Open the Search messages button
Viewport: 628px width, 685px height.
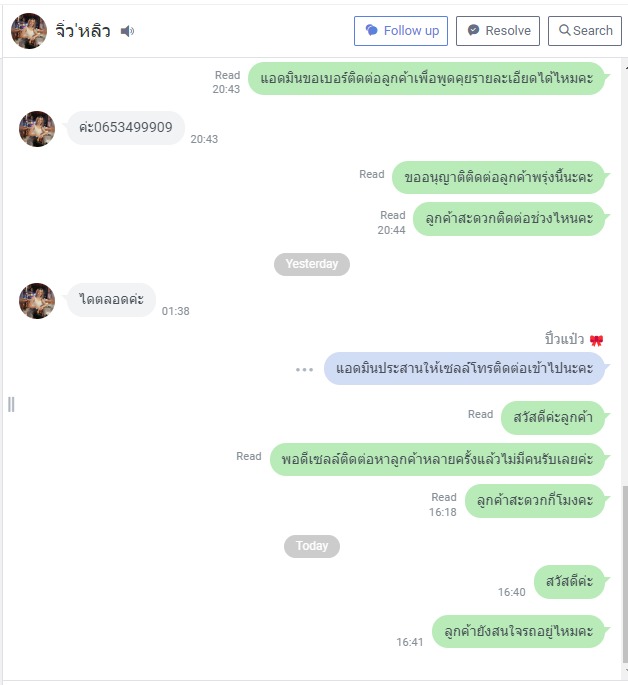point(584,31)
